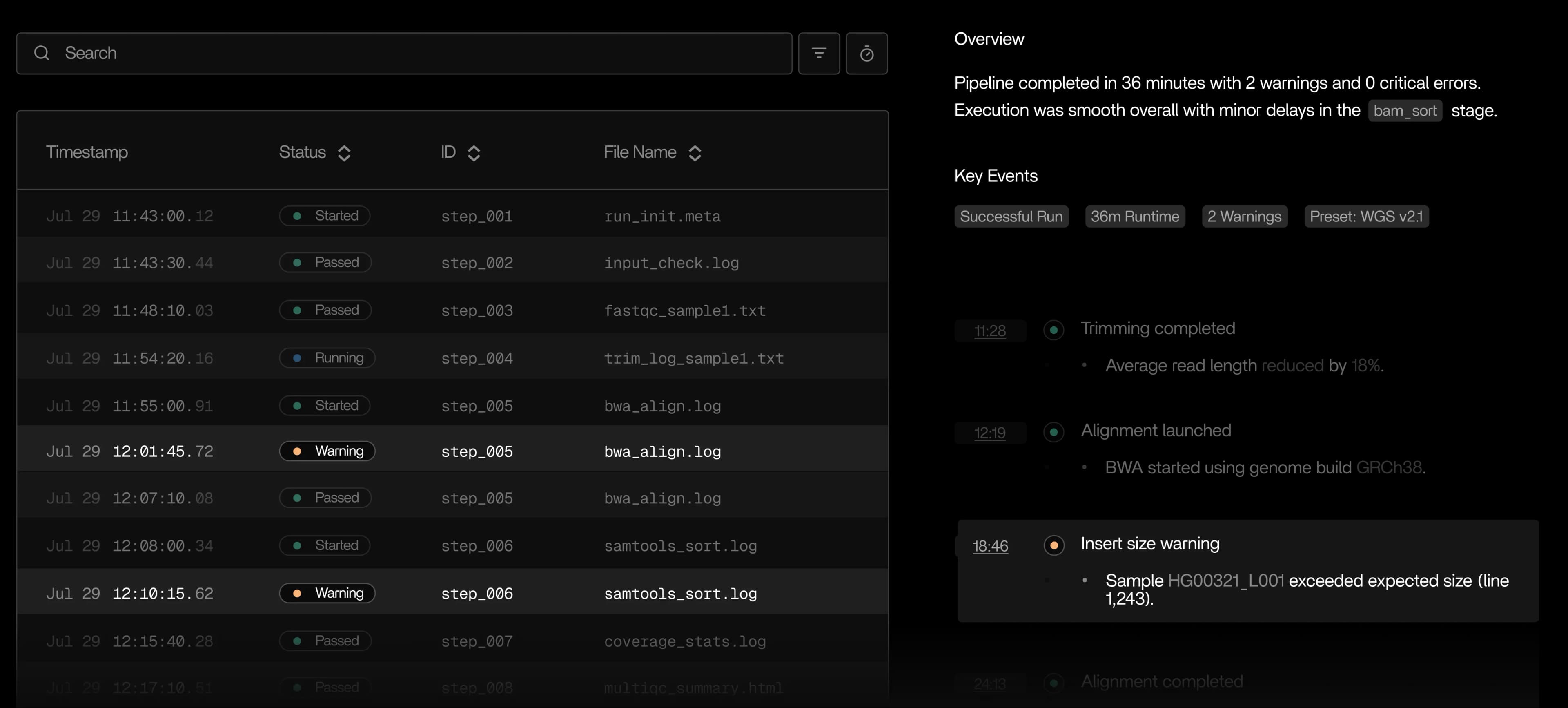Sort the table by Status column
The image size is (1568, 708).
344,153
